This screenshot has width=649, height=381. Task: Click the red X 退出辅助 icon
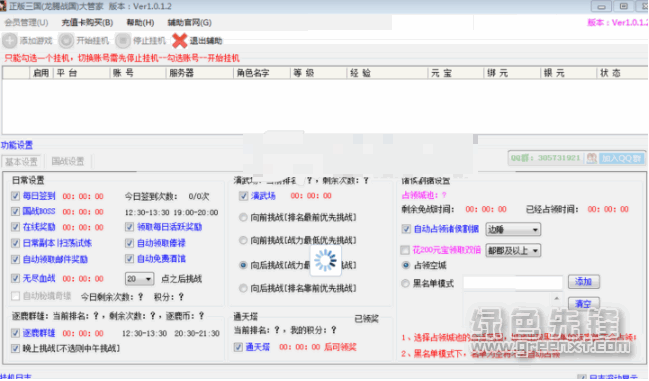(180, 41)
